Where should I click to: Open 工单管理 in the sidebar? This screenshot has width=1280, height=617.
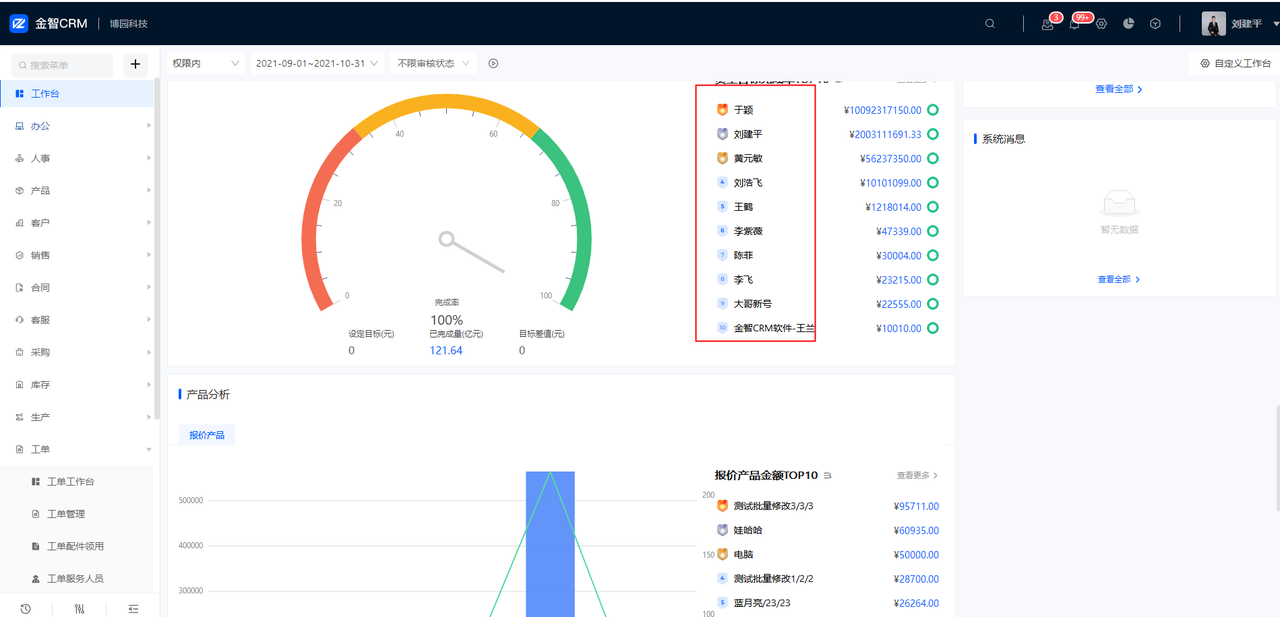[66, 514]
